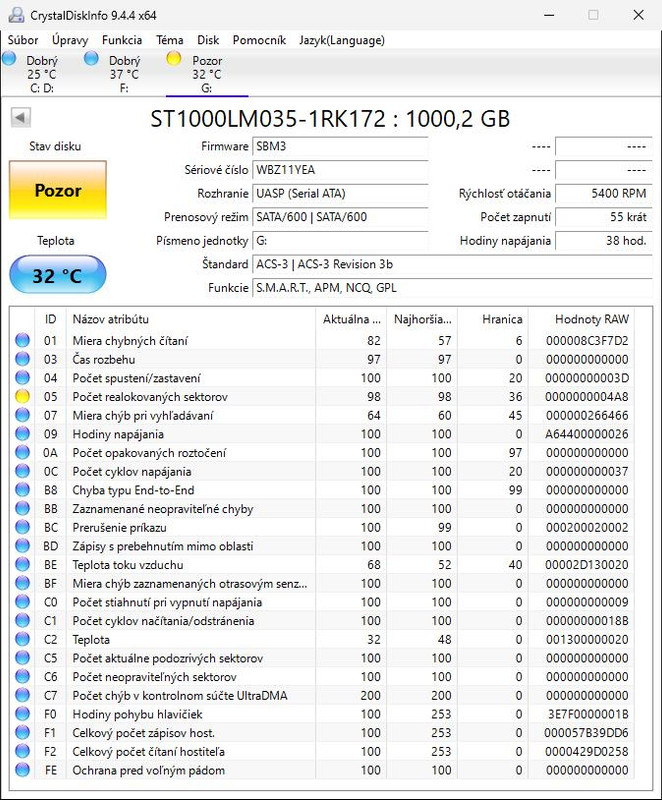Click the status dot for attribute C7
Viewport: 662px width, 800px height.
click(x=22, y=695)
